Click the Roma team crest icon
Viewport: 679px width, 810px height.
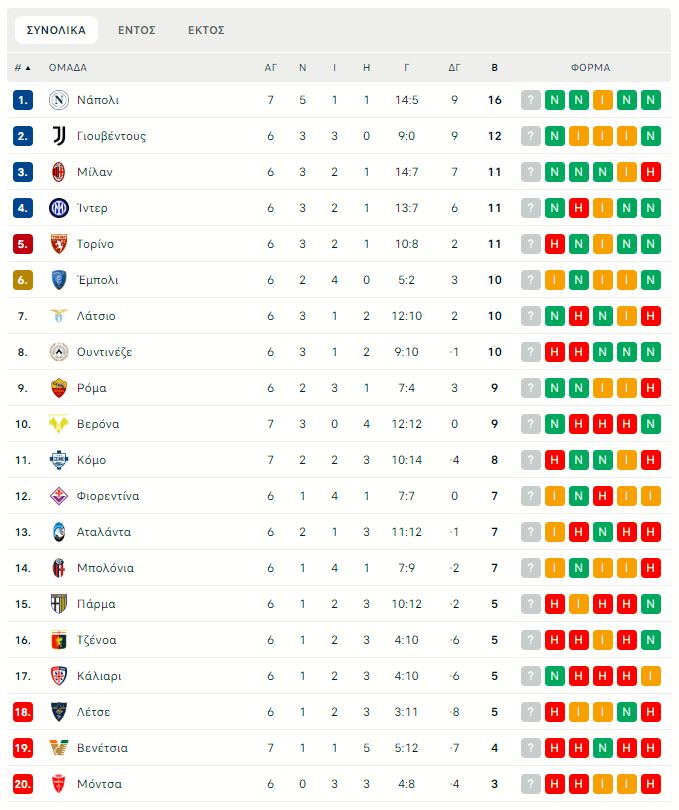coord(58,388)
